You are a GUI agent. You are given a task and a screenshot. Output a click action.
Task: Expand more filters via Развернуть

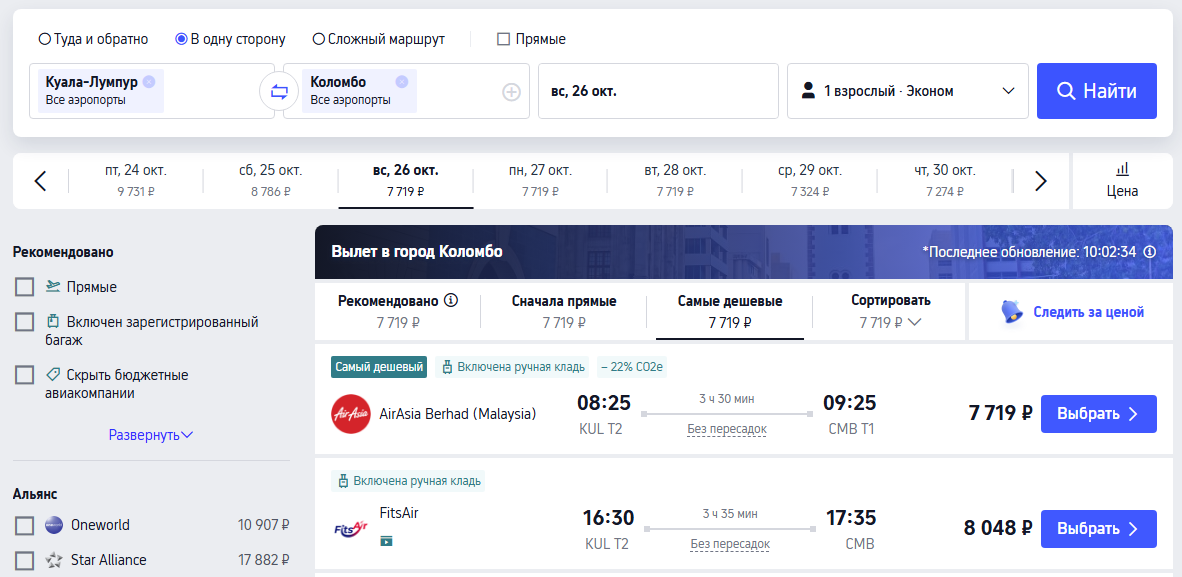pos(151,435)
